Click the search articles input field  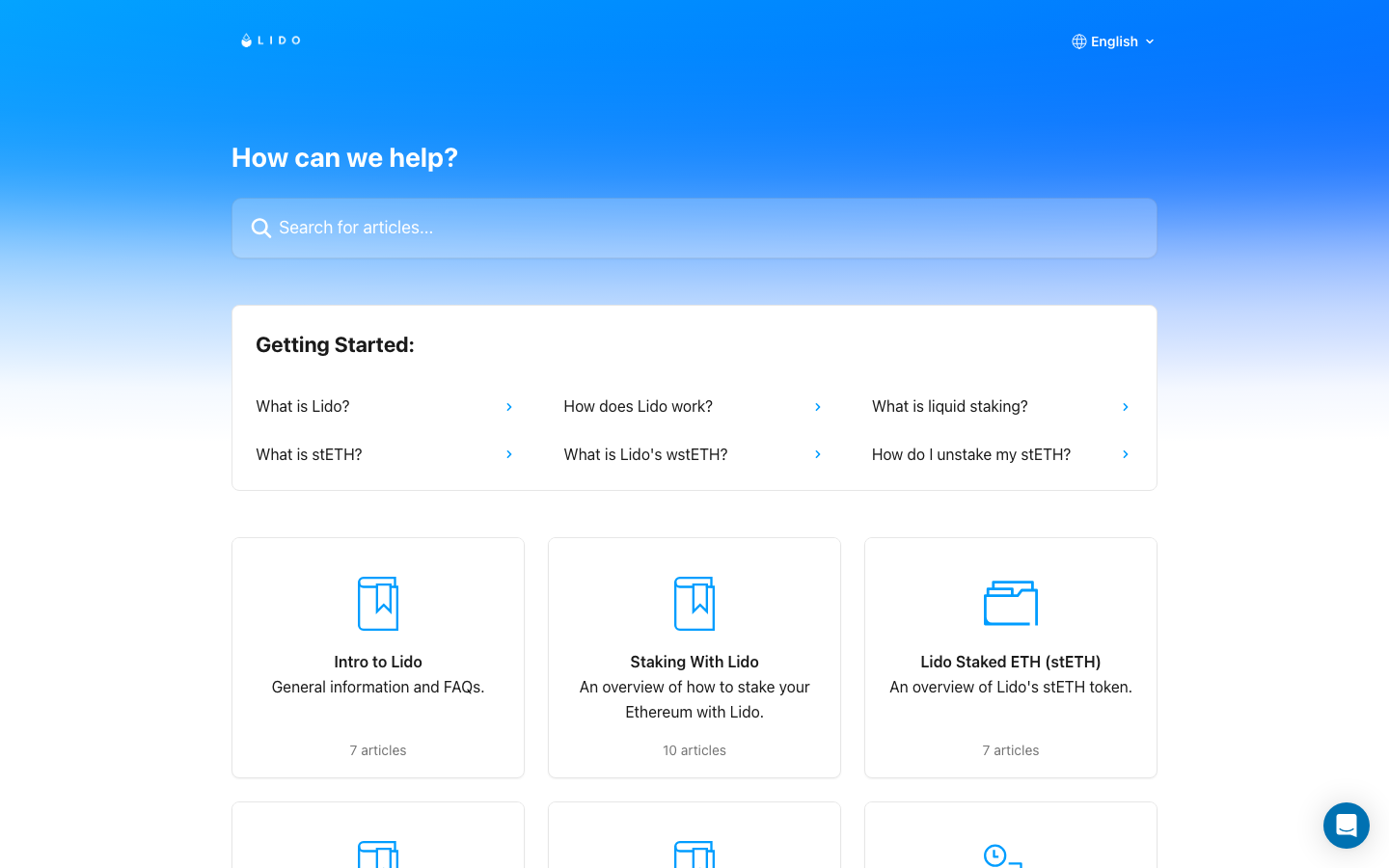pos(694,228)
